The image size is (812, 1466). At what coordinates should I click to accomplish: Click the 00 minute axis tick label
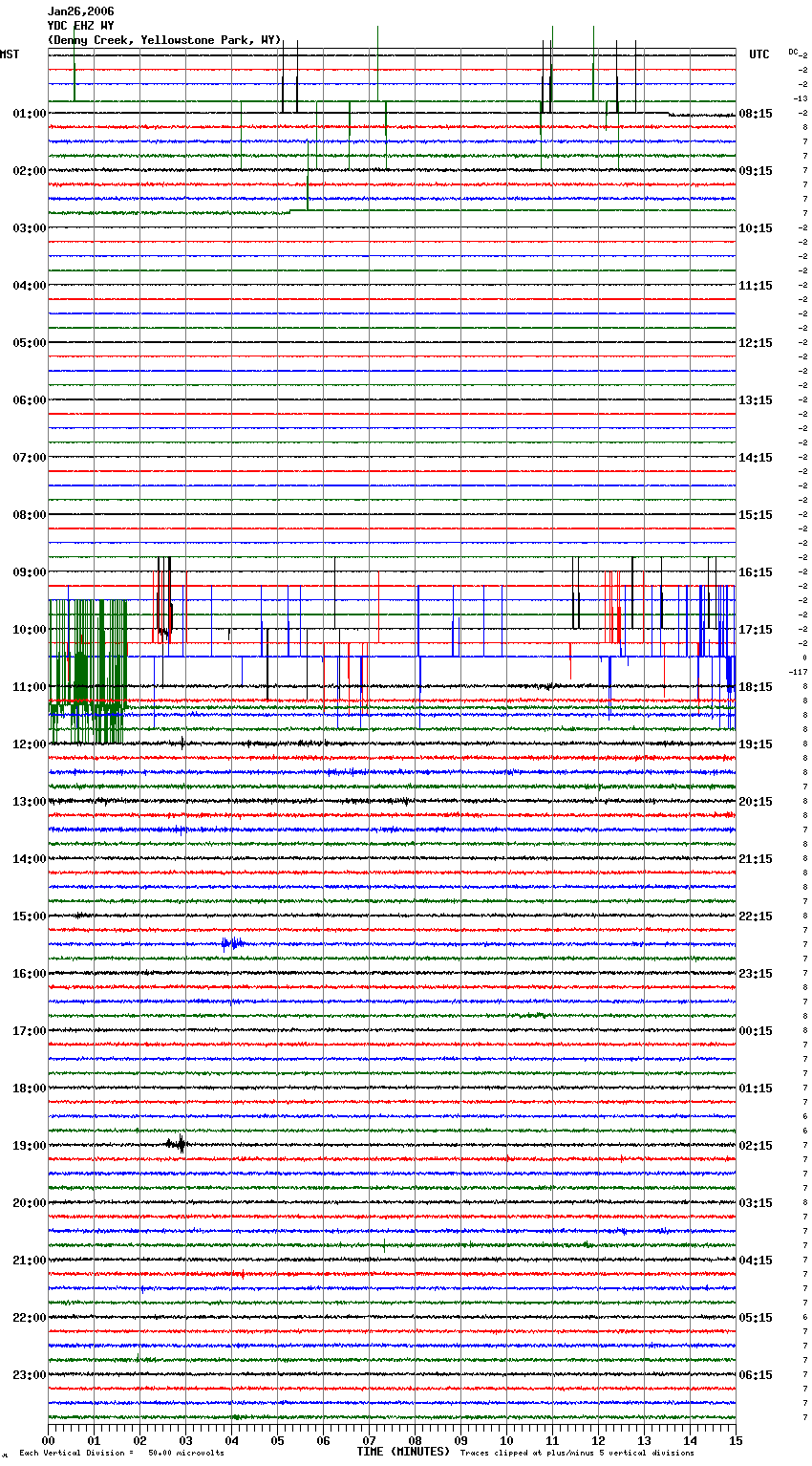48,1440
